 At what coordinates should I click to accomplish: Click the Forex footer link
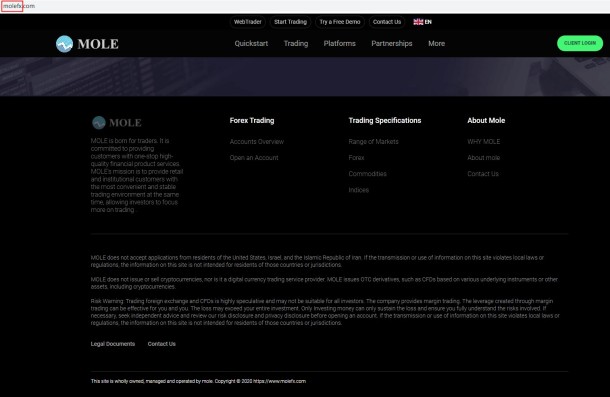356,158
